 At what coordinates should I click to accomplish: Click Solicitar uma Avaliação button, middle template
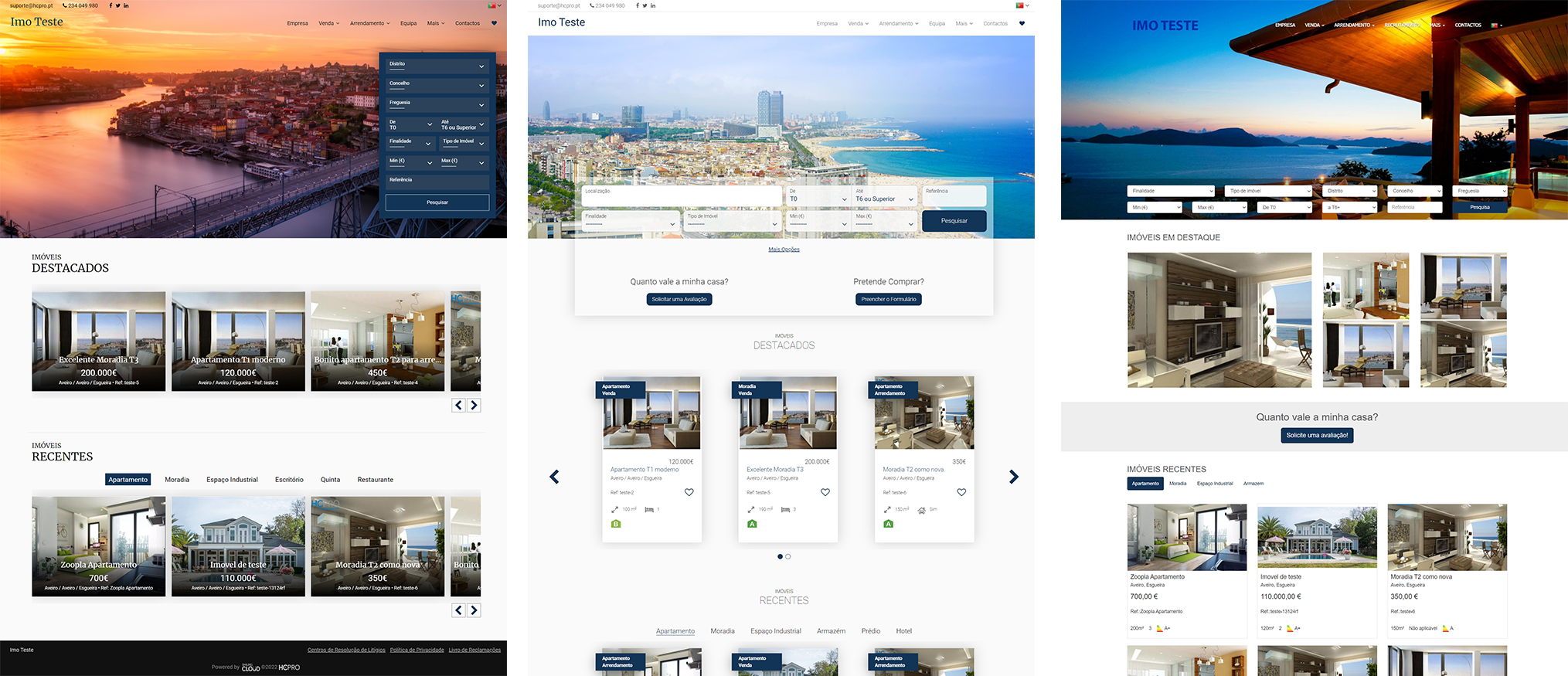(x=679, y=299)
